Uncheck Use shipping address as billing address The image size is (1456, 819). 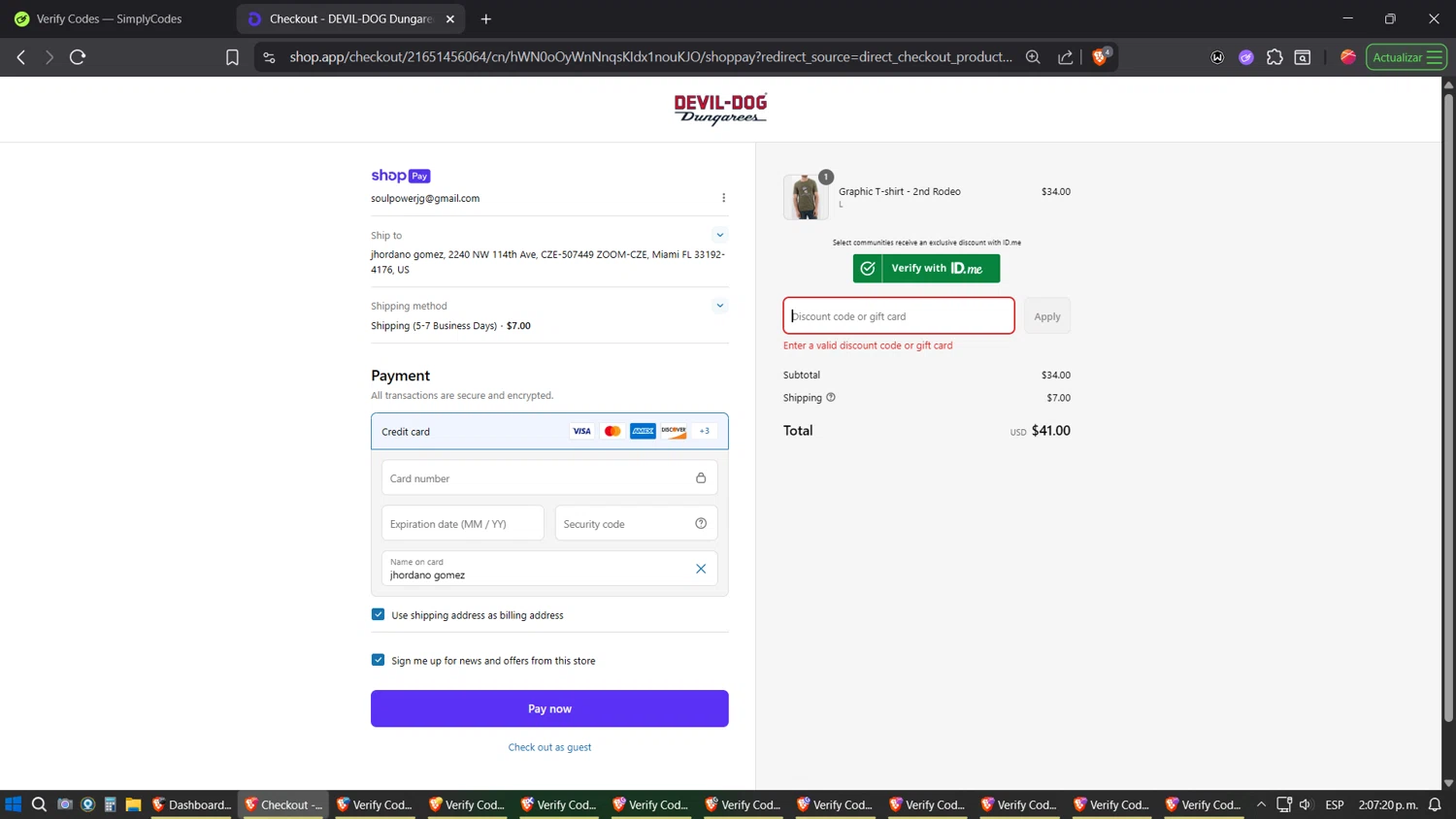[x=379, y=614]
